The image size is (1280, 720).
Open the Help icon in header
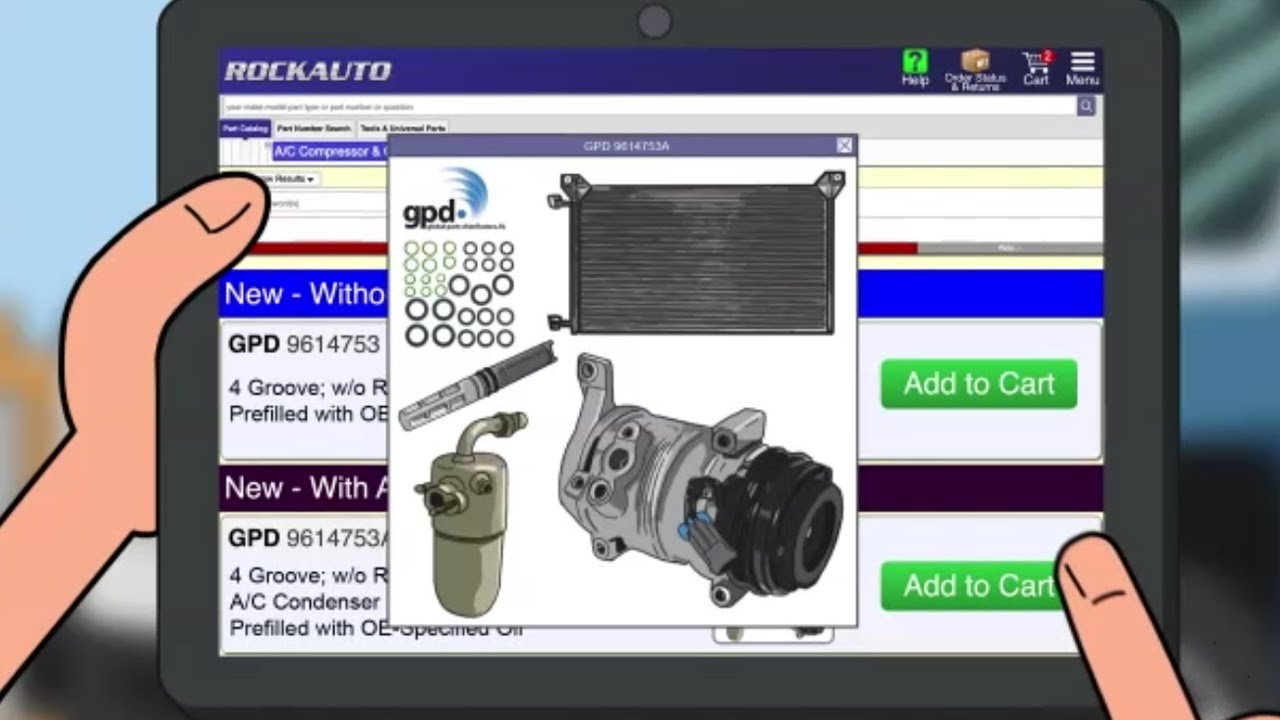pyautogui.click(x=915, y=68)
